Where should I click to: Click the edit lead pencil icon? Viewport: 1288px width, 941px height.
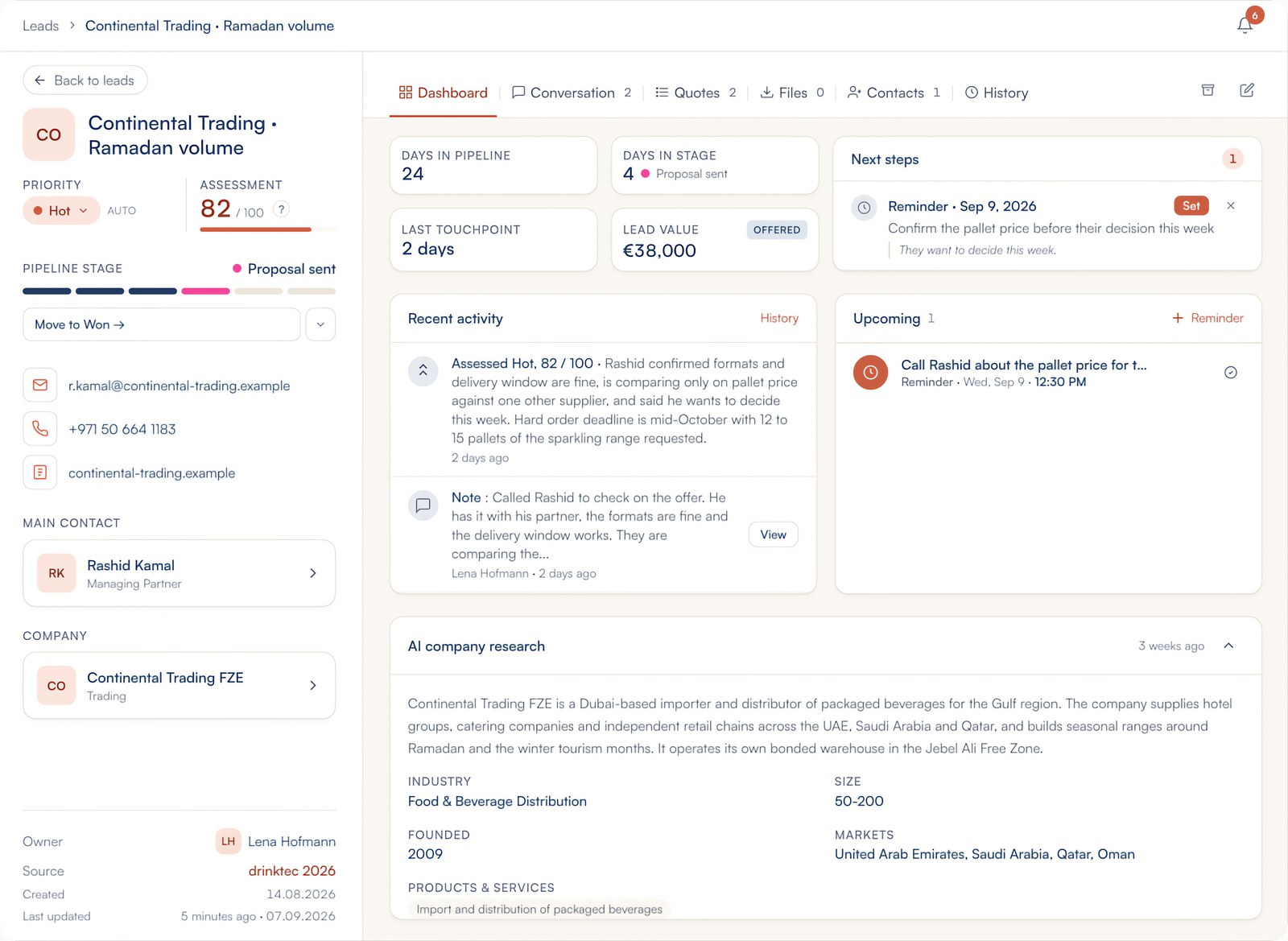[x=1247, y=90]
